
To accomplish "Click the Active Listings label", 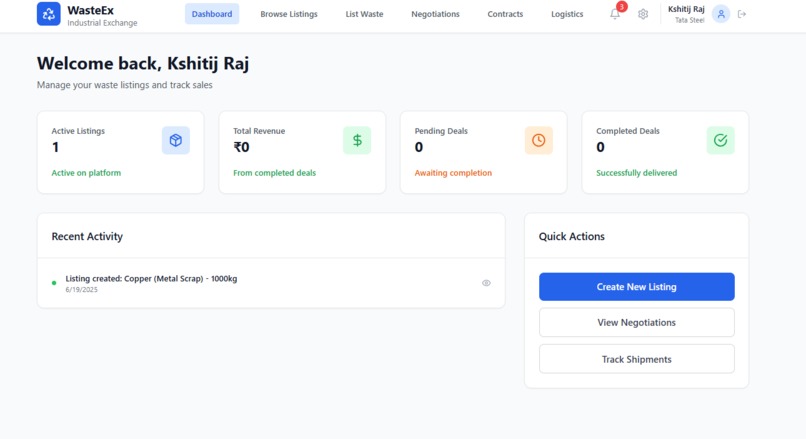I will pos(78,131).
